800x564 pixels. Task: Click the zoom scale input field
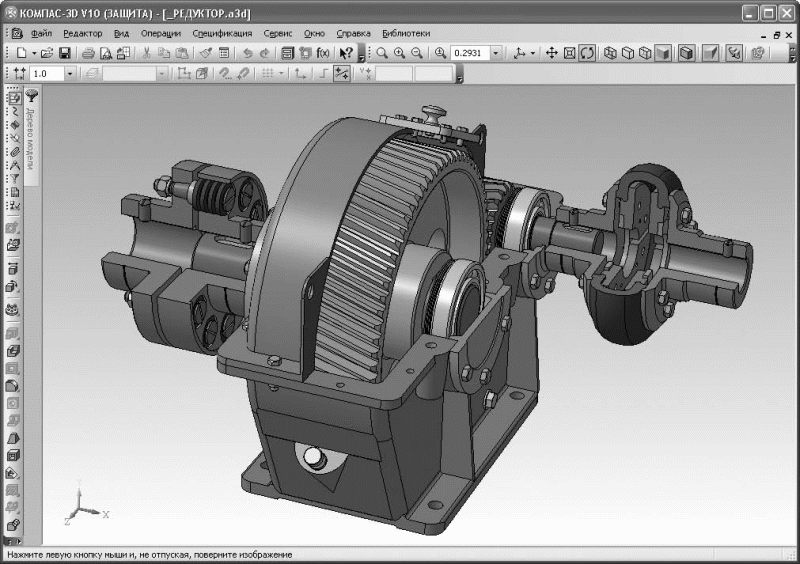[x=470, y=52]
